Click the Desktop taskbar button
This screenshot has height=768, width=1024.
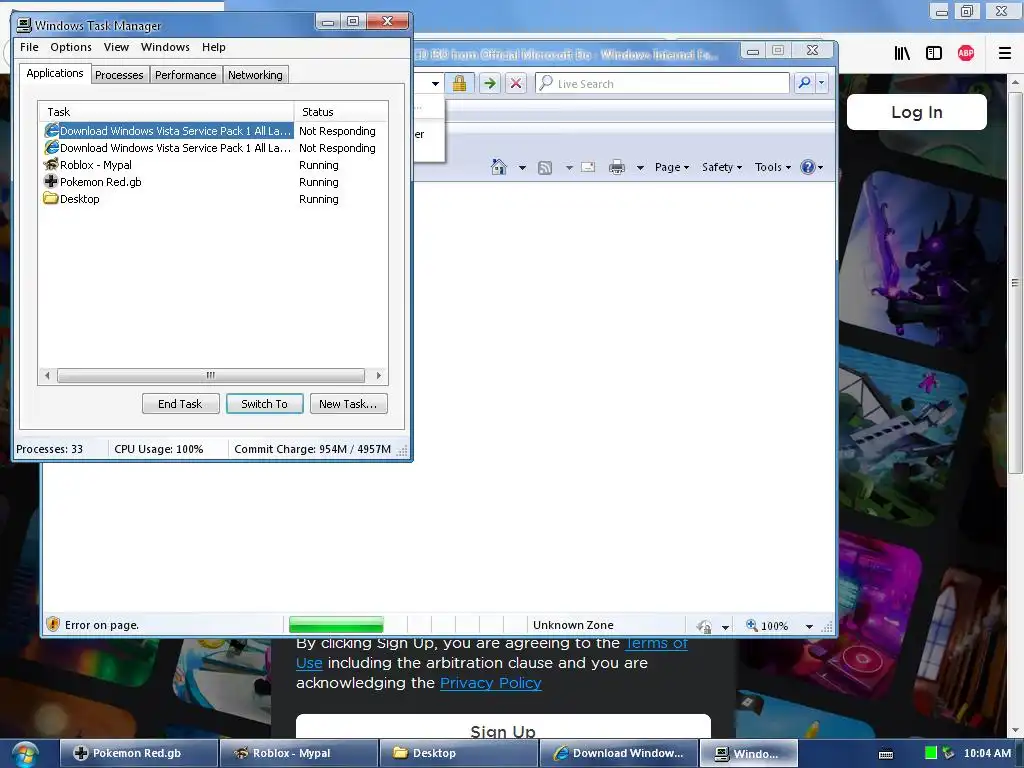point(458,753)
